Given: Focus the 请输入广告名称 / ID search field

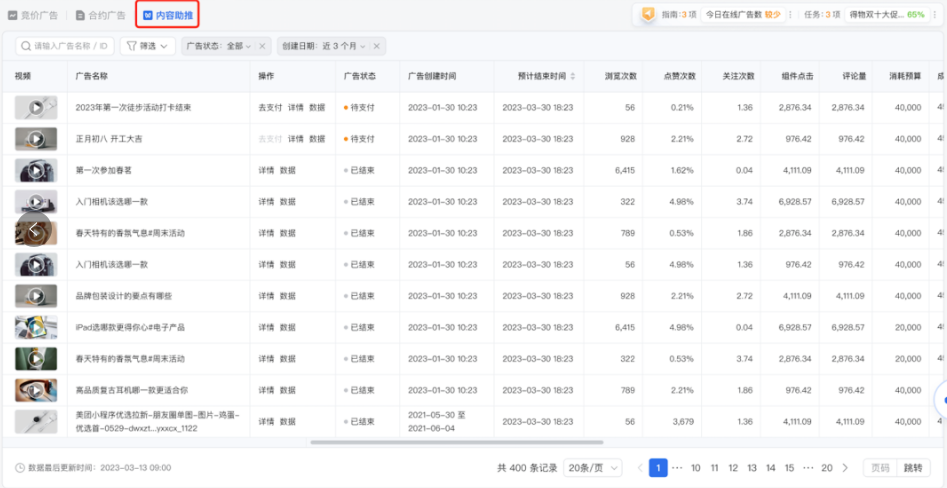Looking at the screenshot, I should point(65,46).
